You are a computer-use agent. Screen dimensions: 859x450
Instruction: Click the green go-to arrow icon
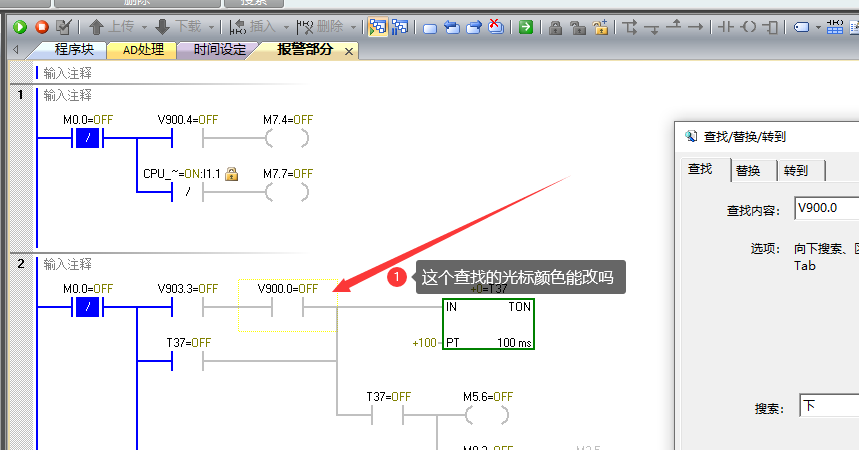pyautogui.click(x=526, y=27)
